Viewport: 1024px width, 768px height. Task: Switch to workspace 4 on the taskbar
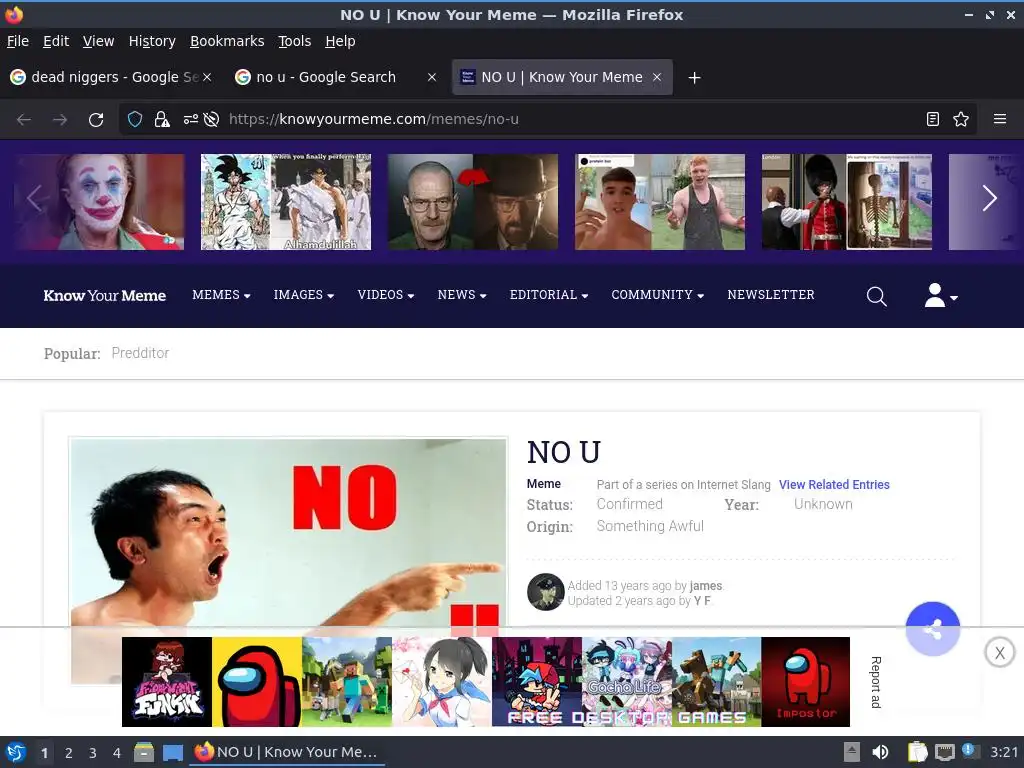pos(117,753)
